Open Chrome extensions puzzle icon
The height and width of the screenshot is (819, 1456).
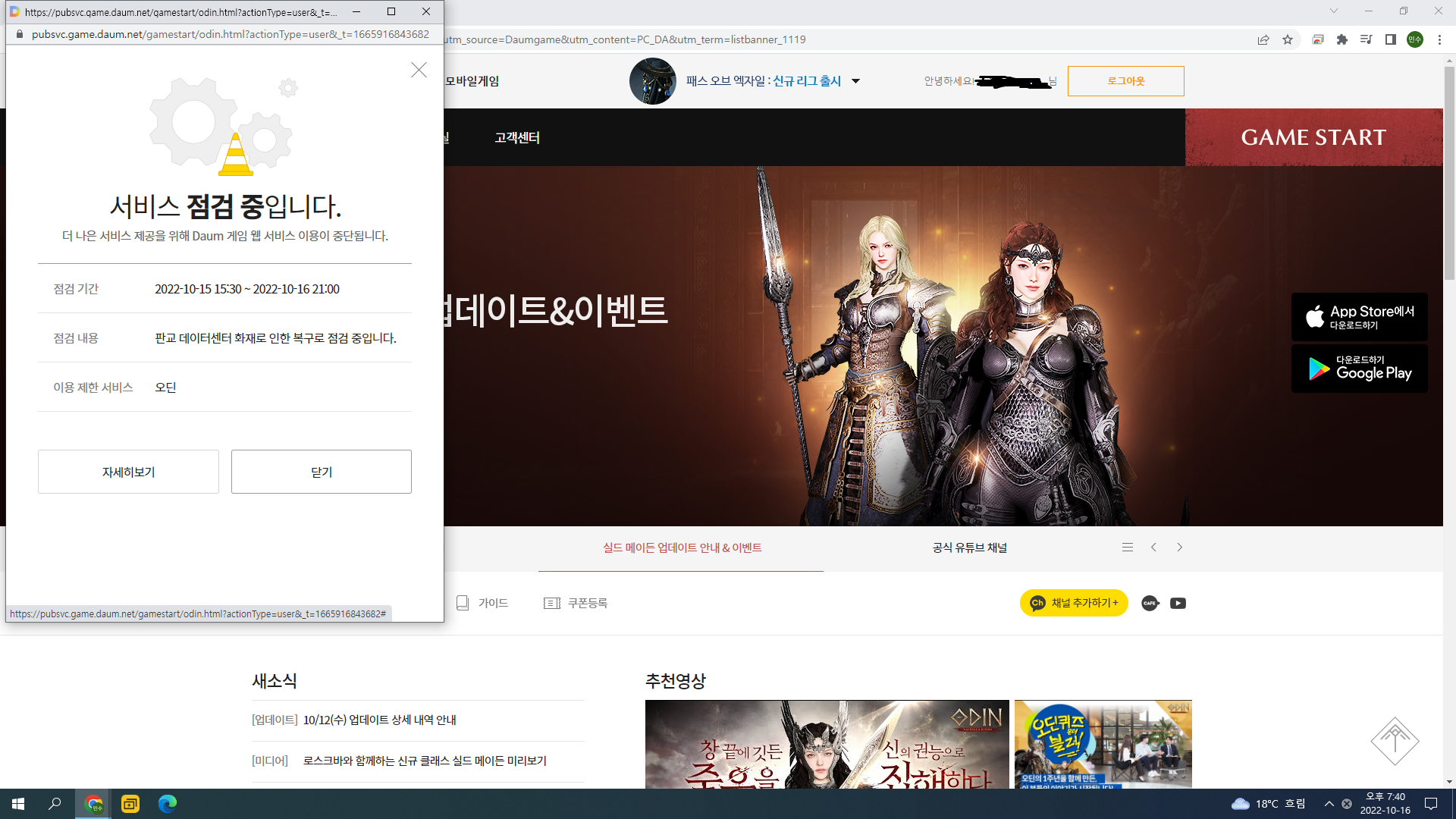coord(1341,39)
